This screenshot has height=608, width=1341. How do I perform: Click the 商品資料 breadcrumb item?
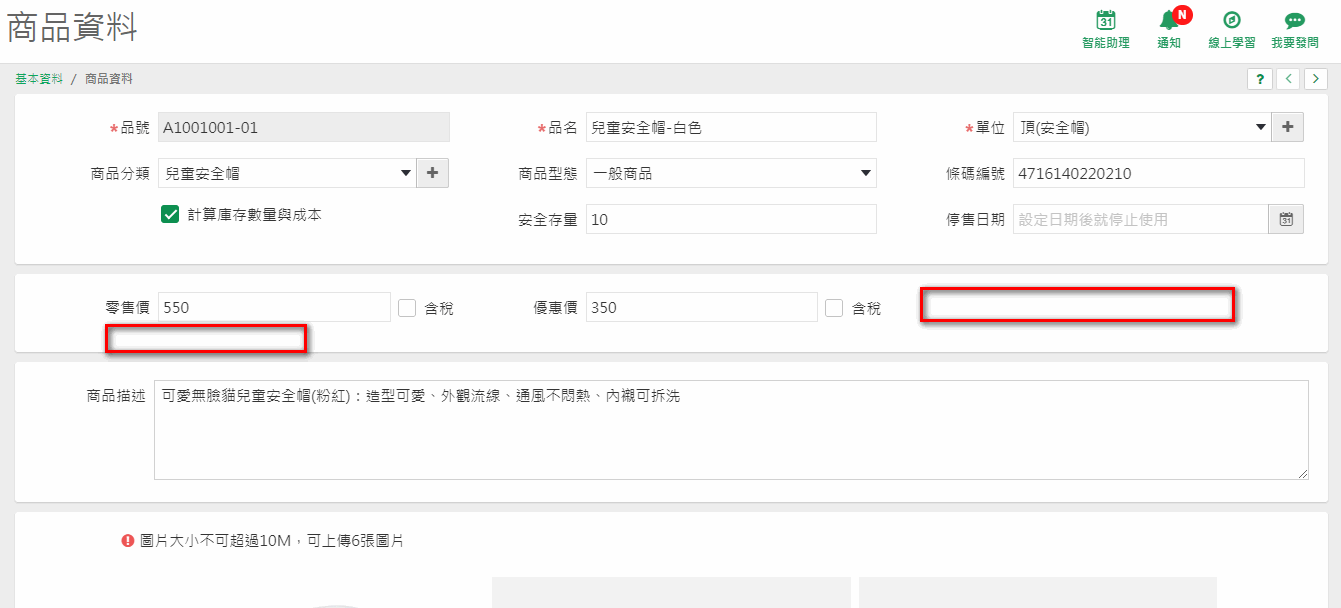[109, 78]
